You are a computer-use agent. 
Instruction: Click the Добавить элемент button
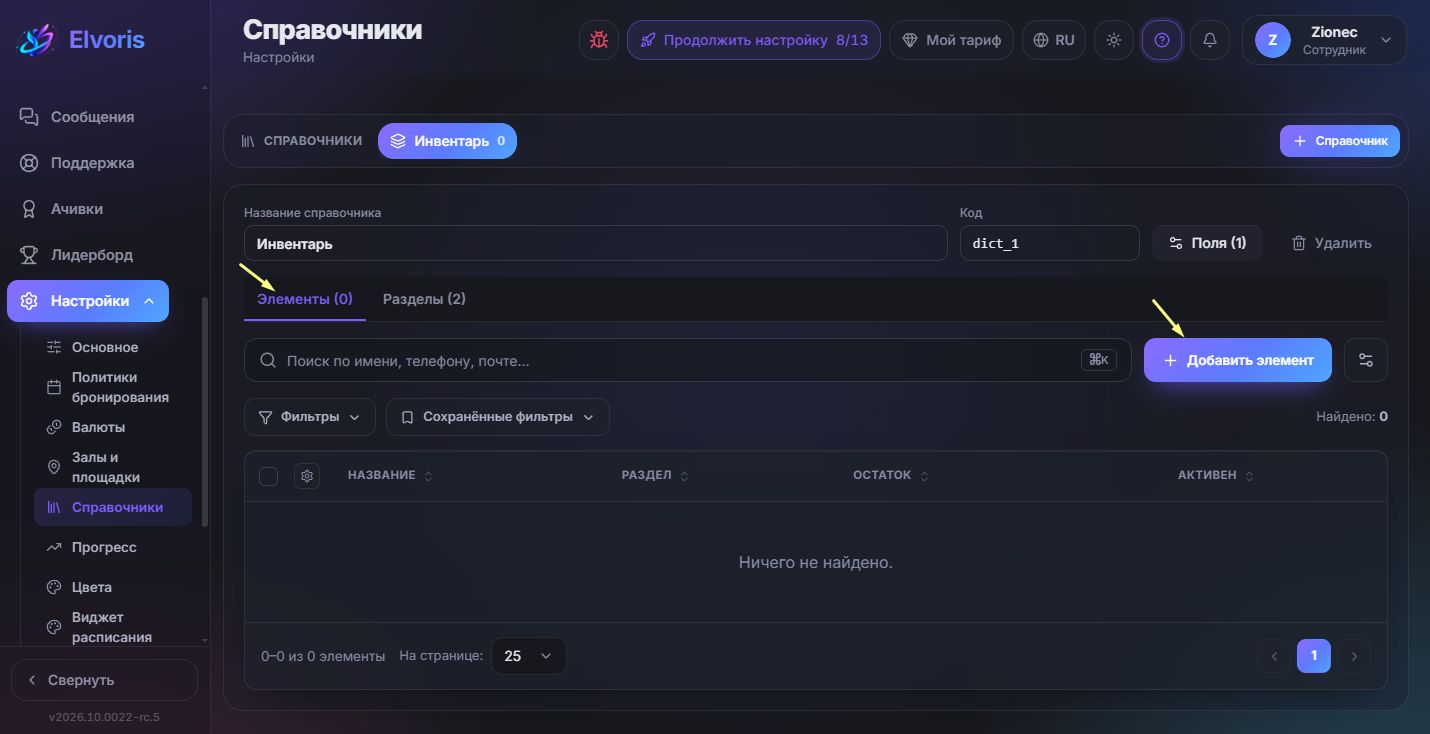tap(1238, 360)
